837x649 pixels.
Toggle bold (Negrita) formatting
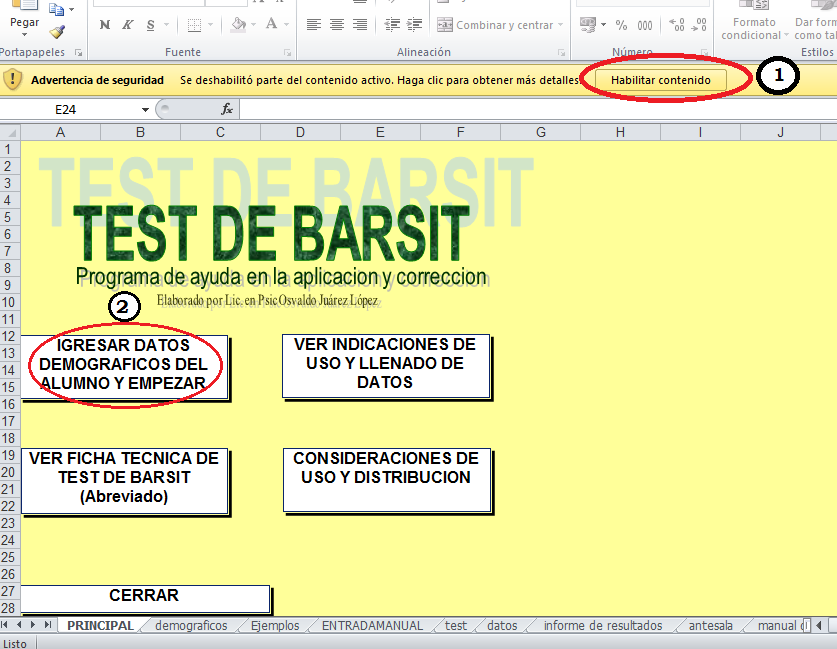coord(104,23)
